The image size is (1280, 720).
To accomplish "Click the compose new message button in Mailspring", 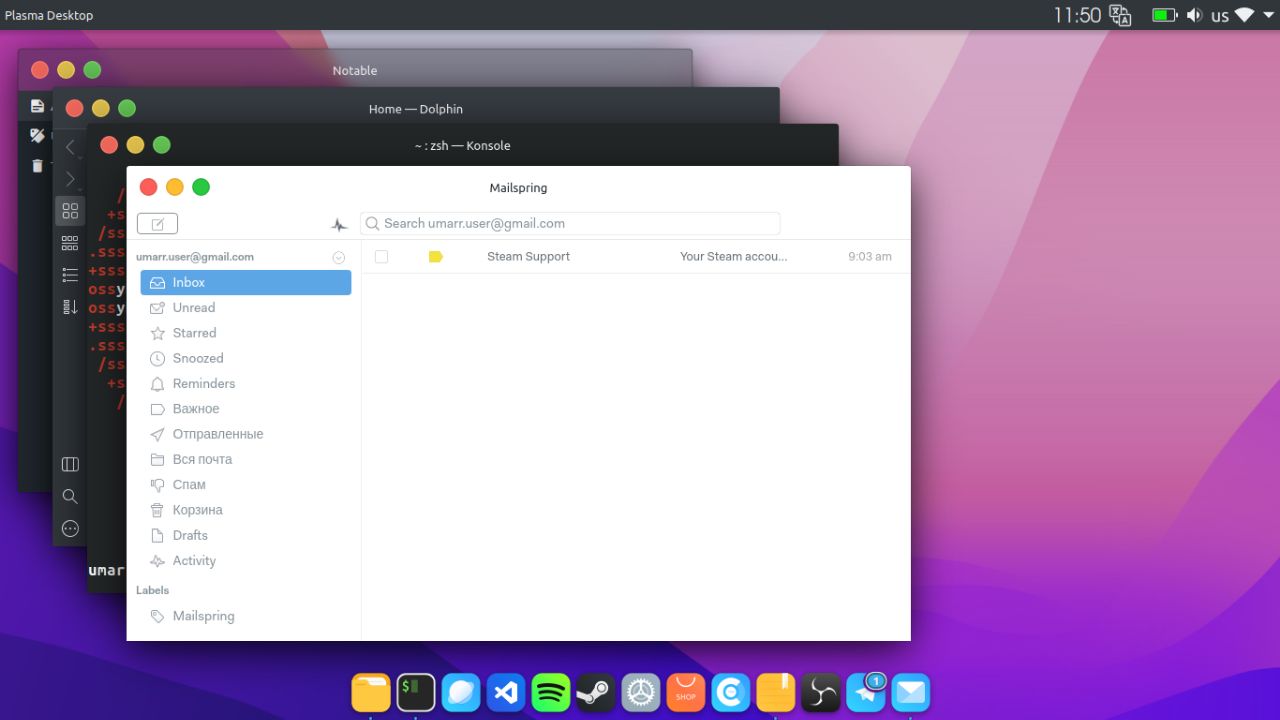I will coord(157,224).
